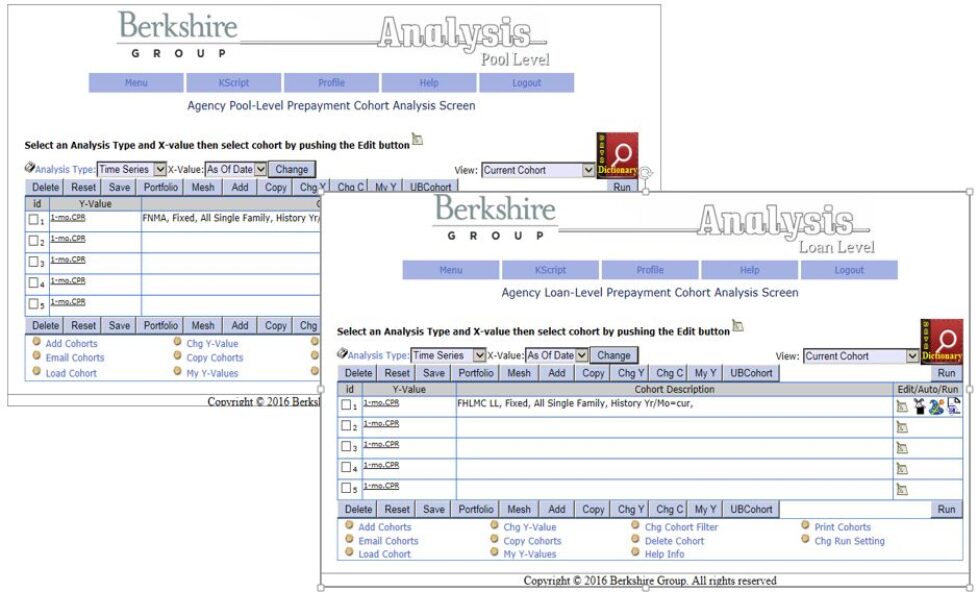
Task: Open View Current Cohort dropdown in Loan Level
Action: pyautogui.click(x=861, y=356)
